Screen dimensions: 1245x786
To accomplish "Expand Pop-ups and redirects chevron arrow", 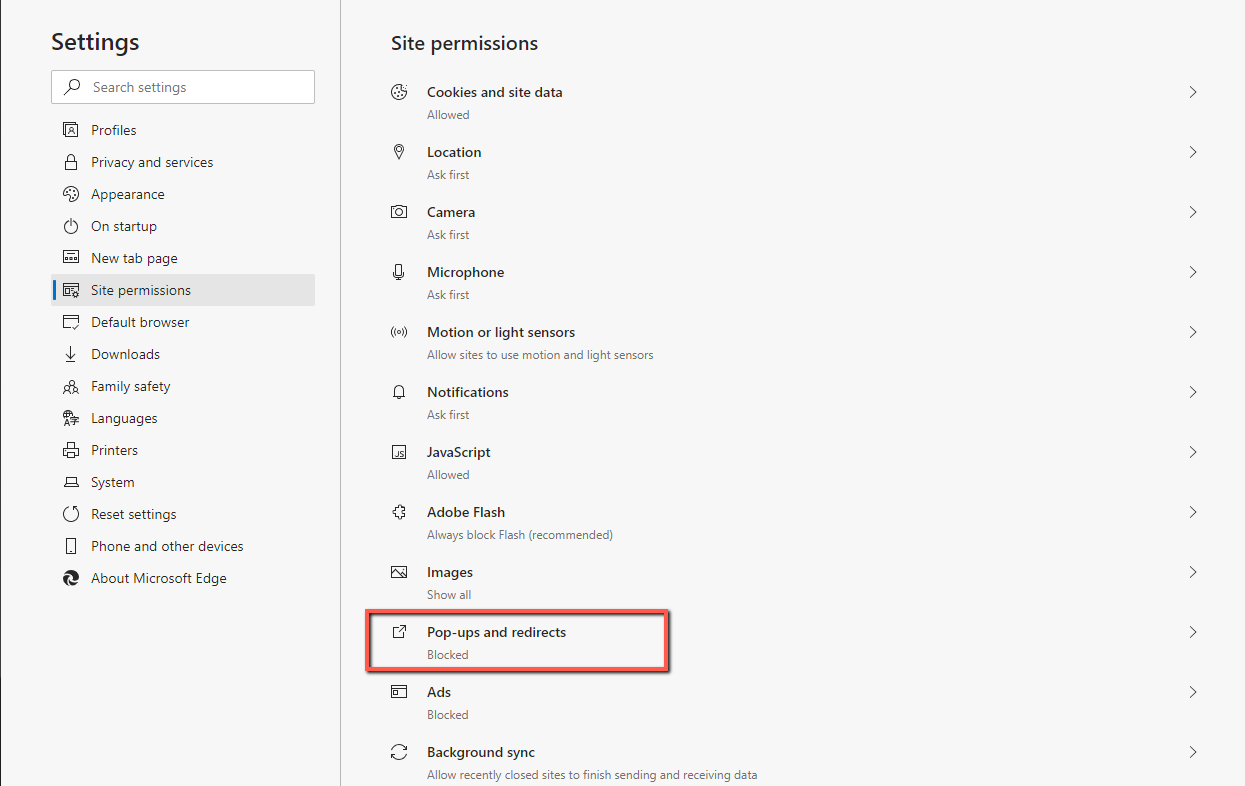I will 1192,632.
